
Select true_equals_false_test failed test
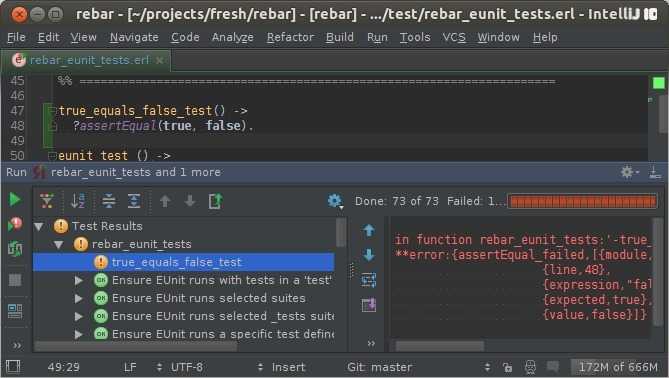pyautogui.click(x=184, y=262)
